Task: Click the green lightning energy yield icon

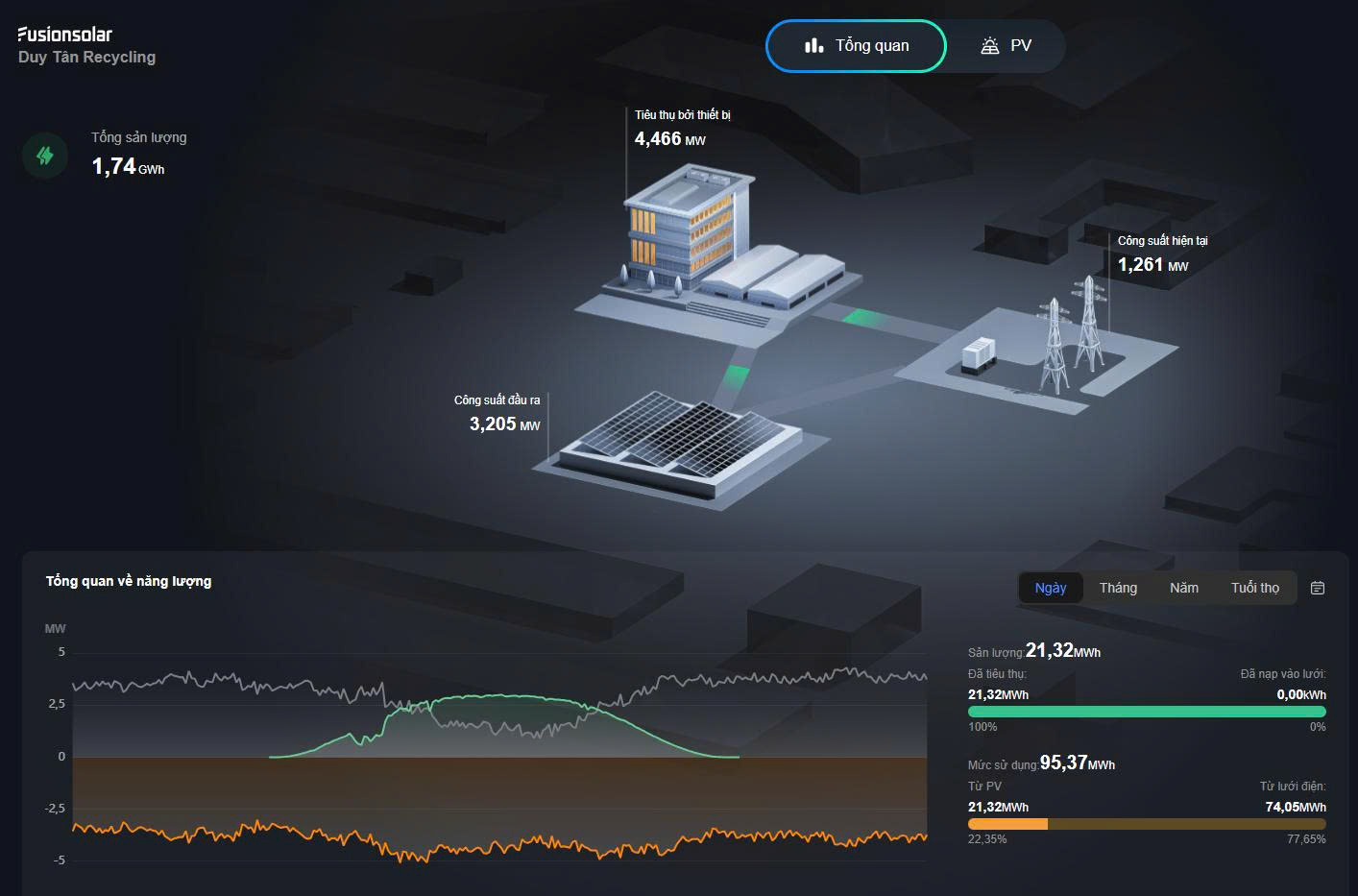Action: pyautogui.click(x=45, y=156)
